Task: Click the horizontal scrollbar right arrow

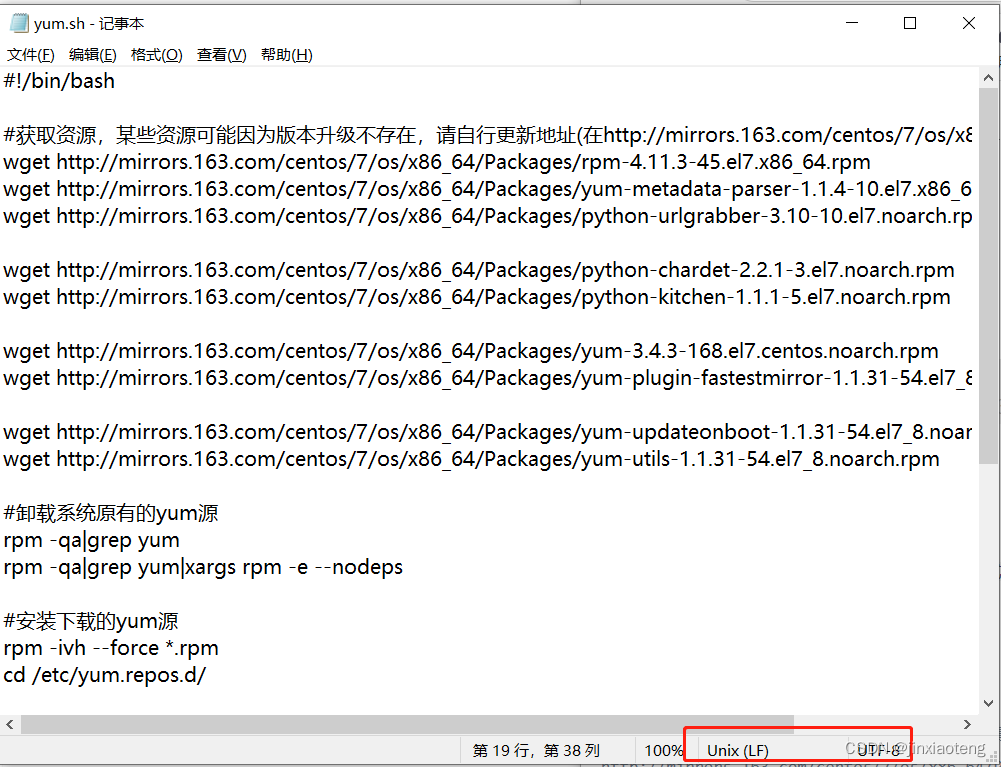Action: click(967, 724)
